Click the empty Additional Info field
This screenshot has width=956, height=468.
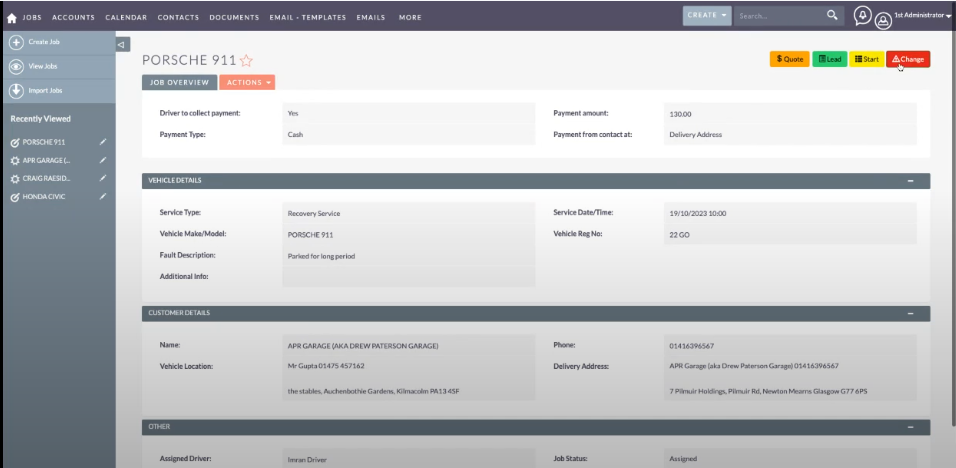(x=408, y=276)
